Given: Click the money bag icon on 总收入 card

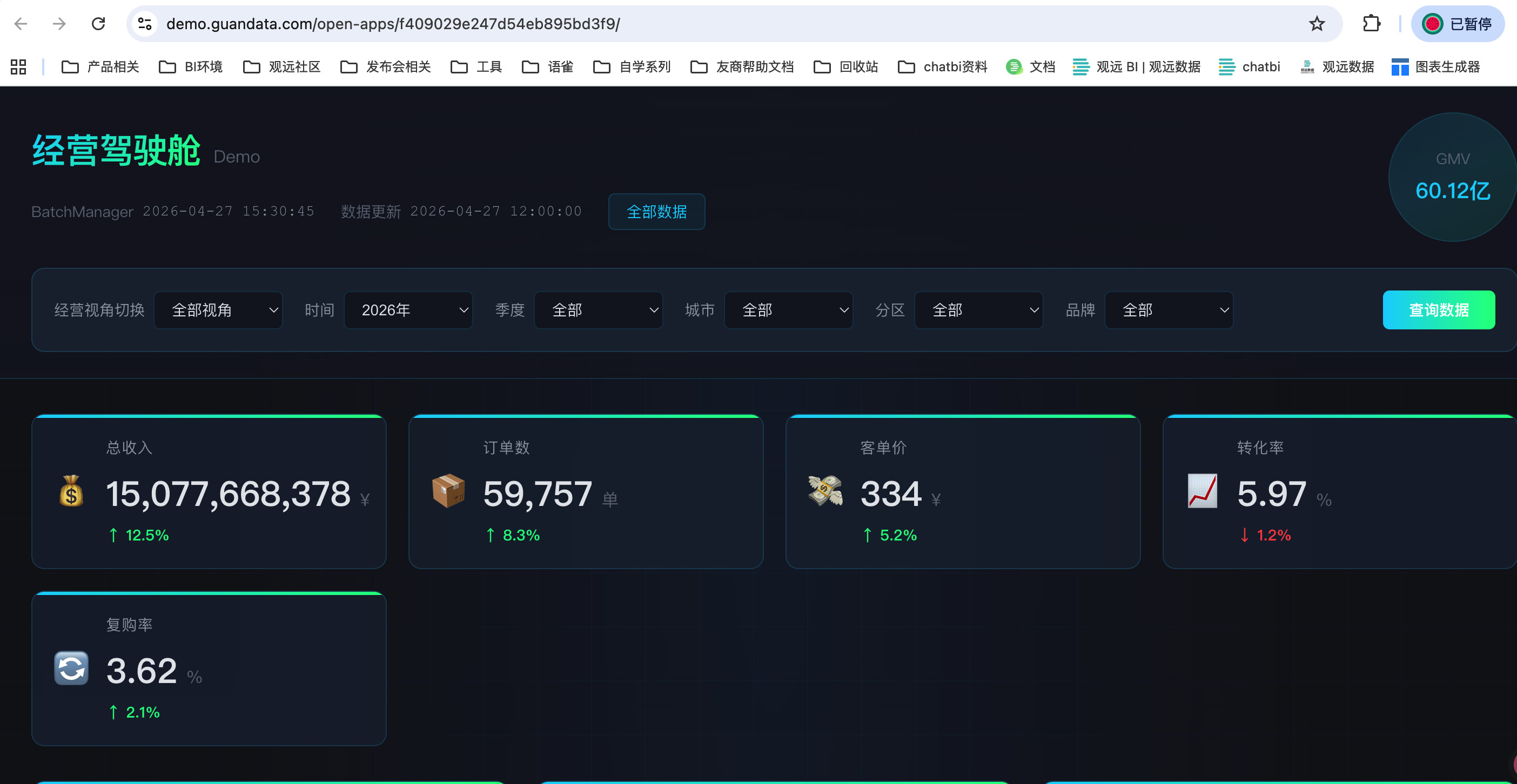Looking at the screenshot, I should [71, 491].
